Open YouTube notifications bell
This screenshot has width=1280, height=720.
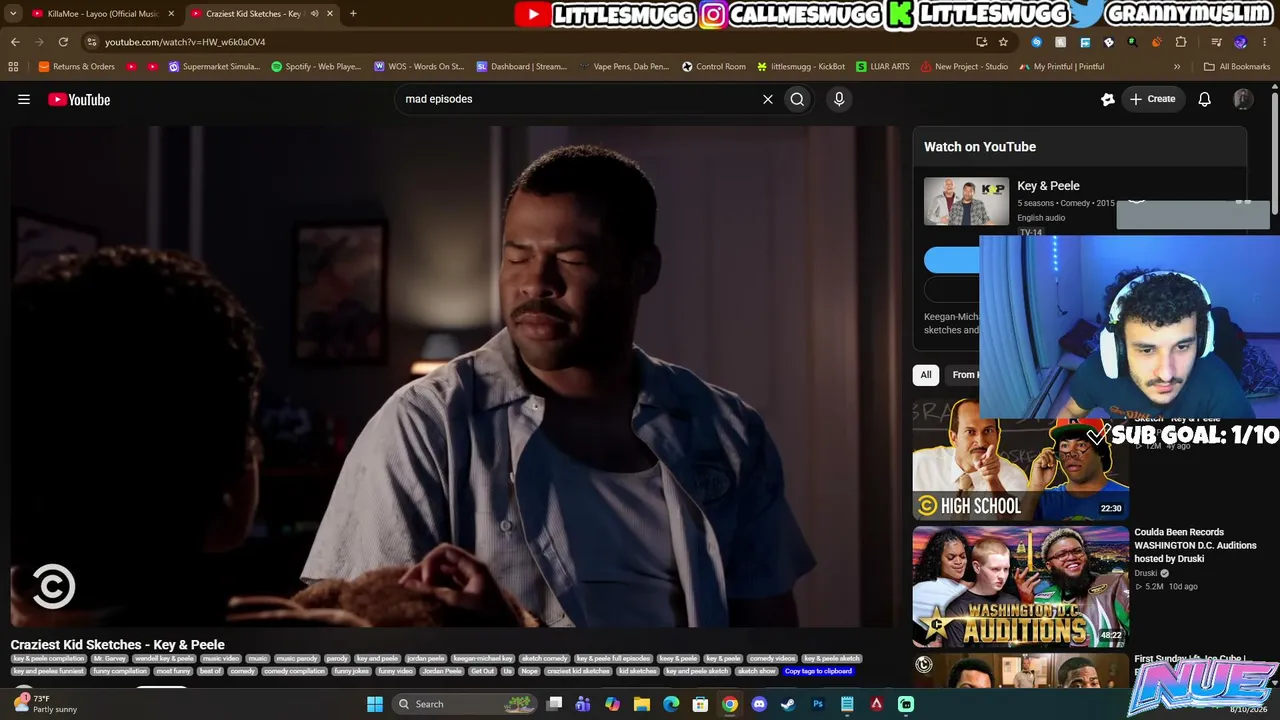click(x=1205, y=99)
